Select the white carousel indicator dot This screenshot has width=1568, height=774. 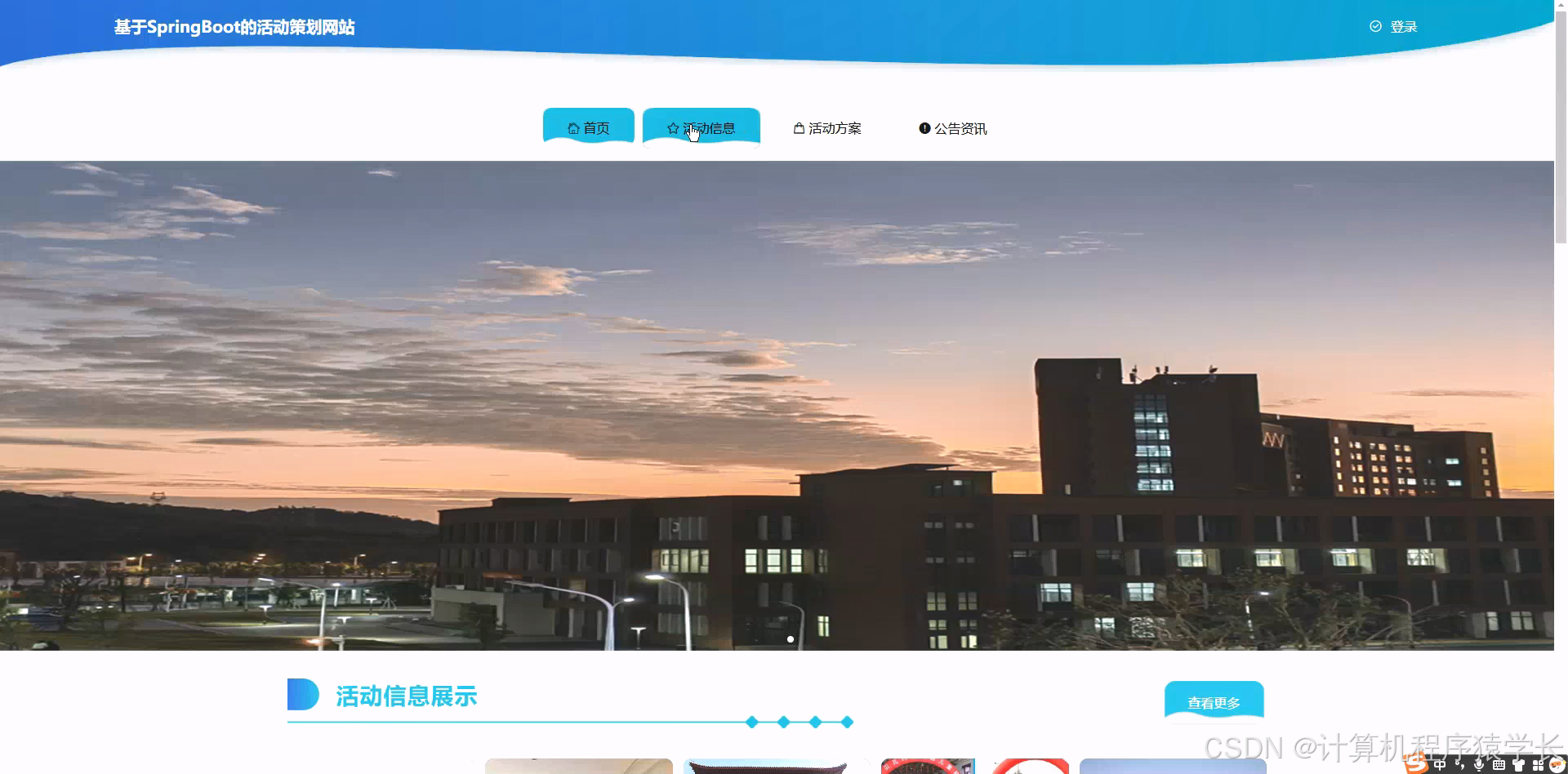(791, 639)
